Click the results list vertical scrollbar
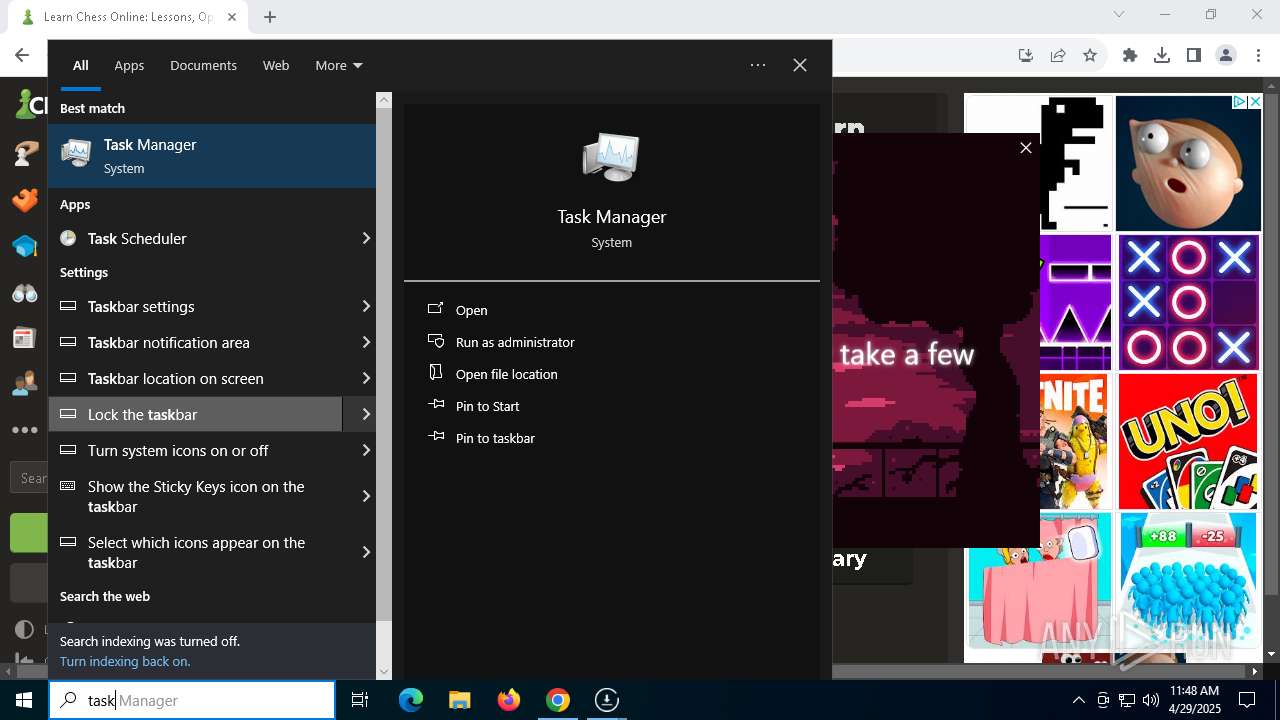Viewport: 1280px width, 720px height. click(384, 366)
